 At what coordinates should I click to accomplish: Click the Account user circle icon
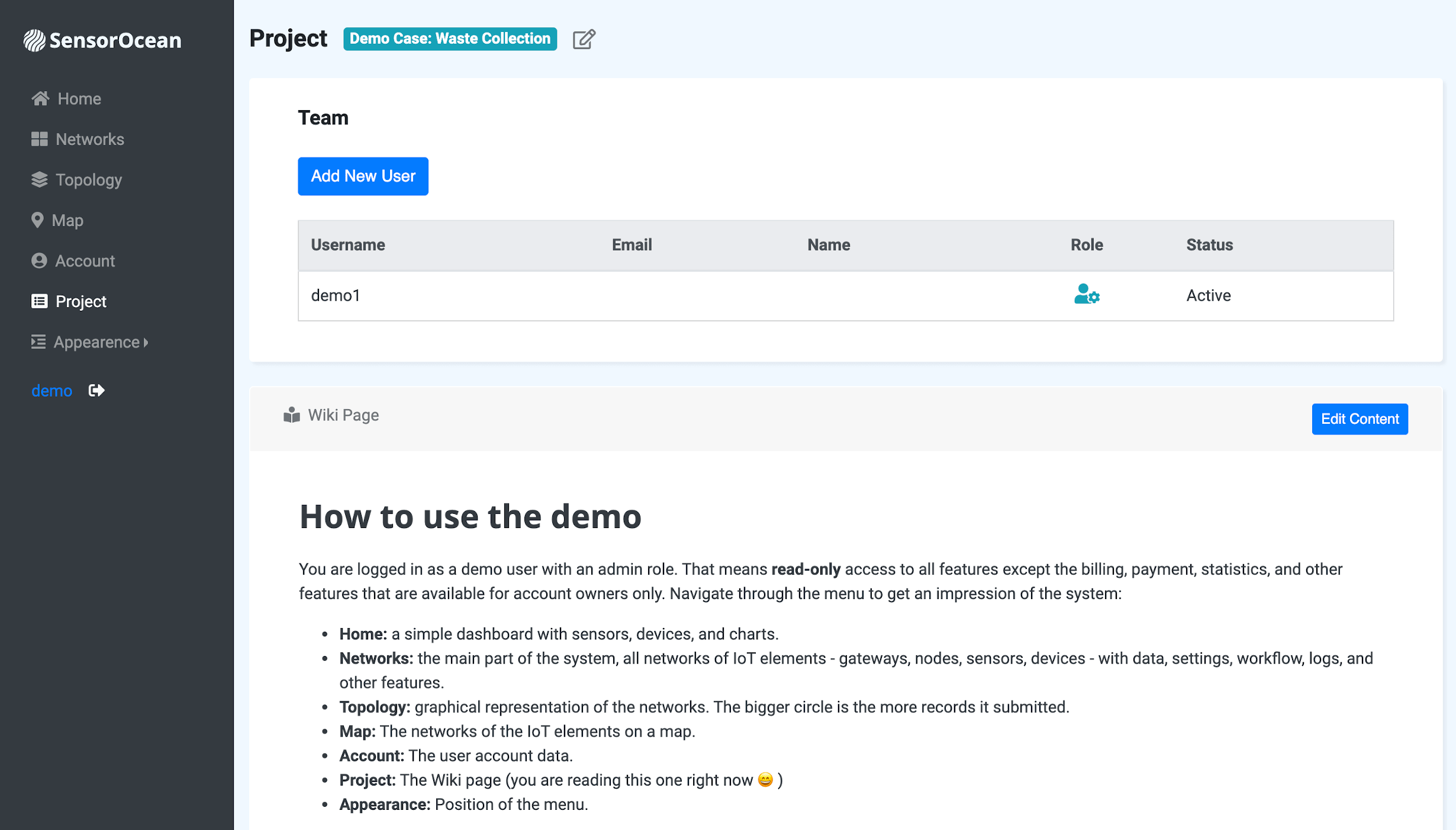(39, 260)
